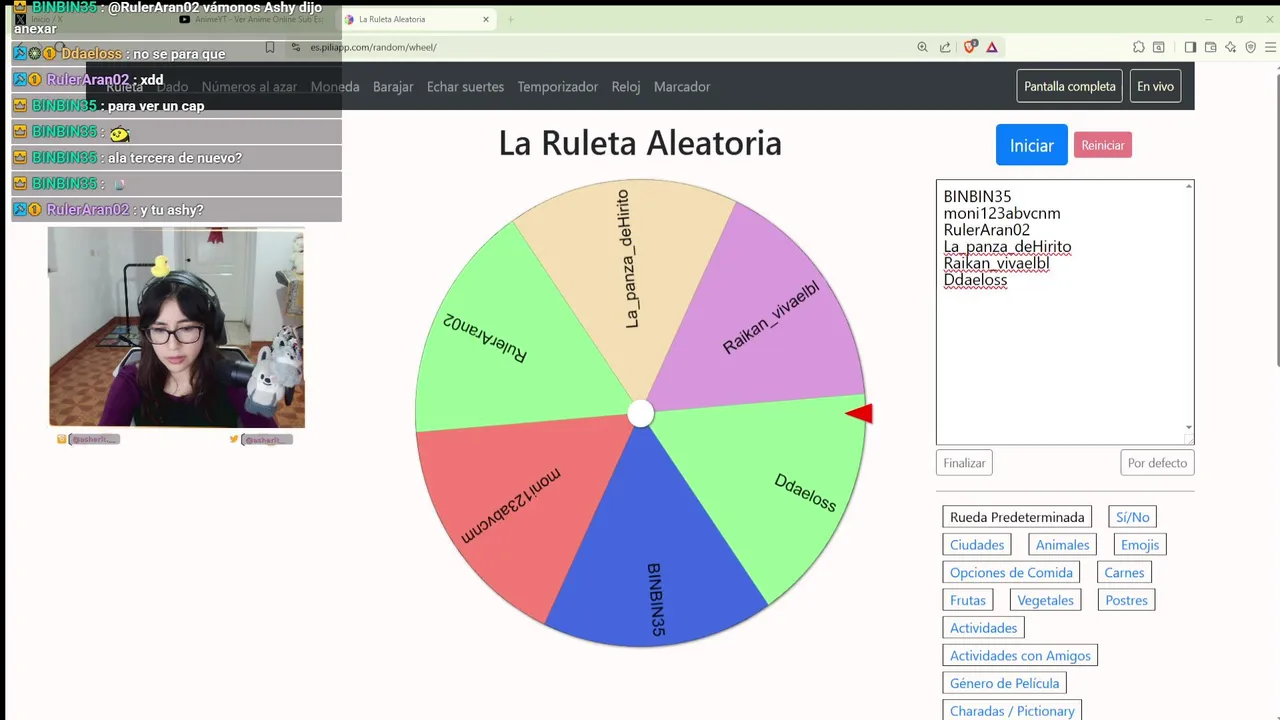Image resolution: width=1280 pixels, height=720 pixels.
Task: Open the Leo AI sparkle icon
Action: click(x=1230, y=47)
